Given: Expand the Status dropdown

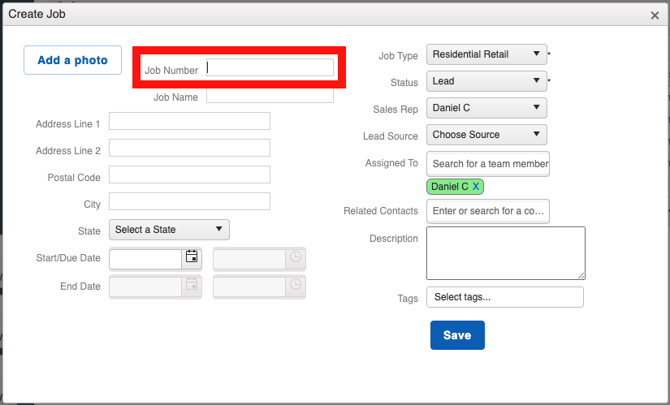Looking at the screenshot, I should (x=486, y=81).
